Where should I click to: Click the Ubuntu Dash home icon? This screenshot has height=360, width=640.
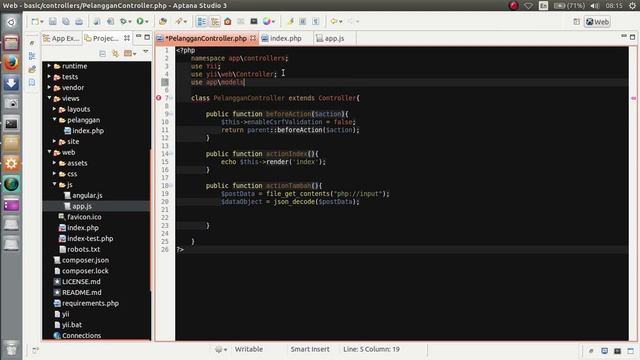coord(11,22)
